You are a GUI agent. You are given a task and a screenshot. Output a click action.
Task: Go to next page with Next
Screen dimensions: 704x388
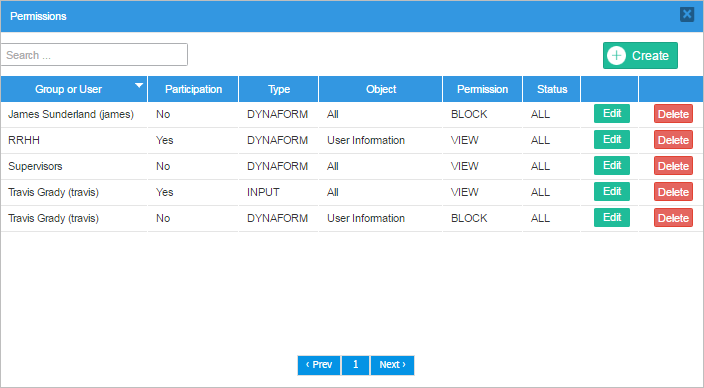pos(392,365)
